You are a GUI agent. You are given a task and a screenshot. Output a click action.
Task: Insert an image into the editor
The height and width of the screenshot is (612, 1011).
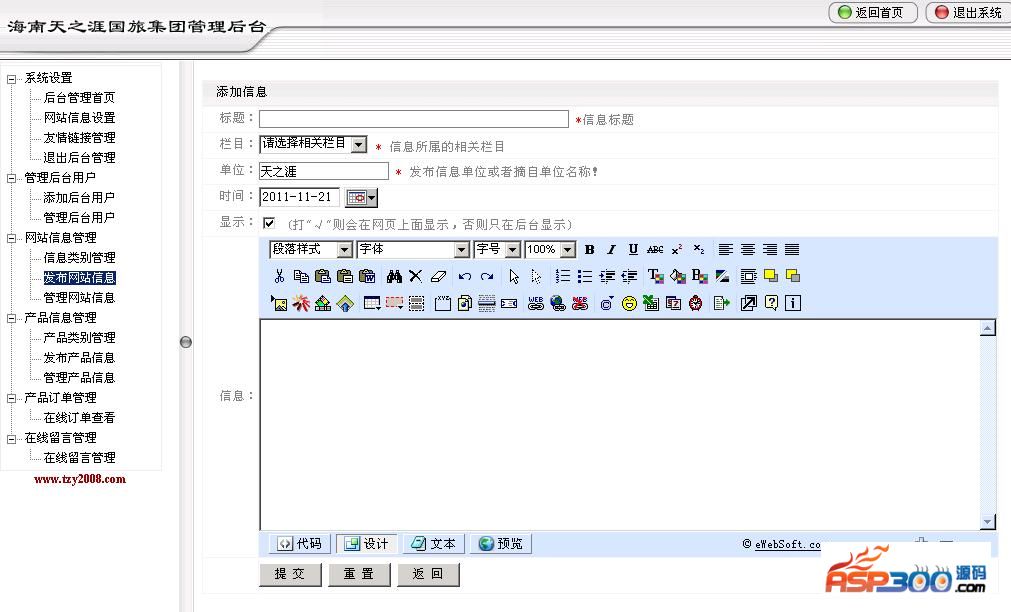pos(279,303)
